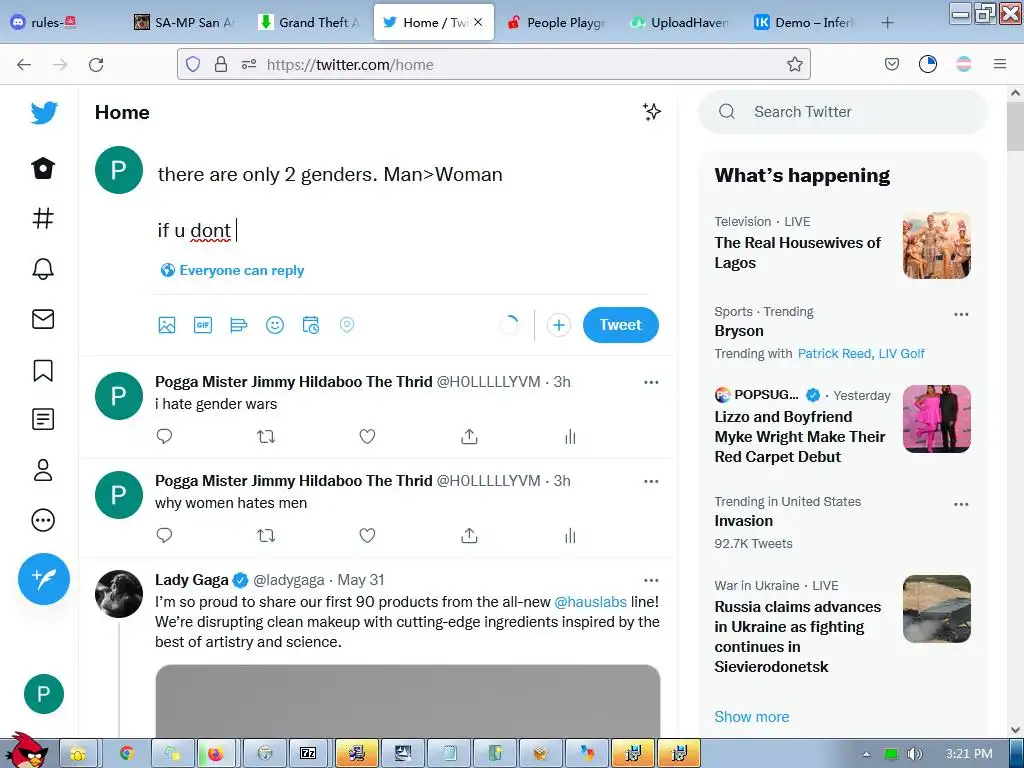
Task: Open more options for Bryson trend
Action: [961, 314]
